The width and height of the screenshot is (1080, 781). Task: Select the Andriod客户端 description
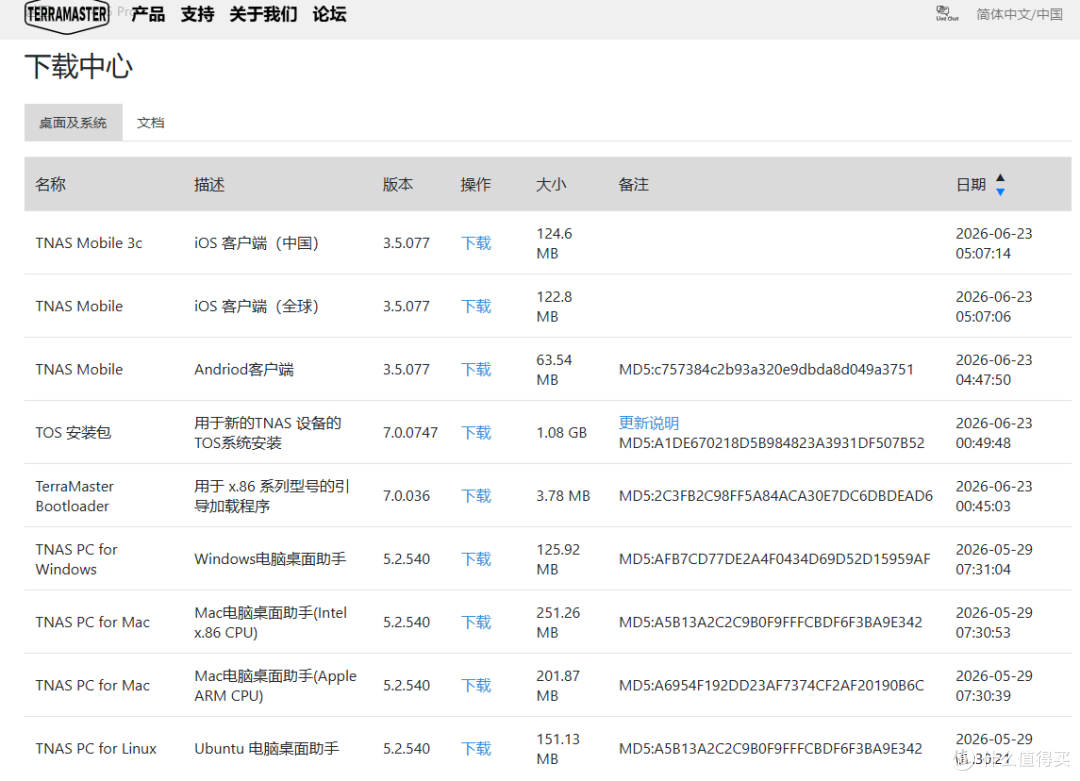244,370
